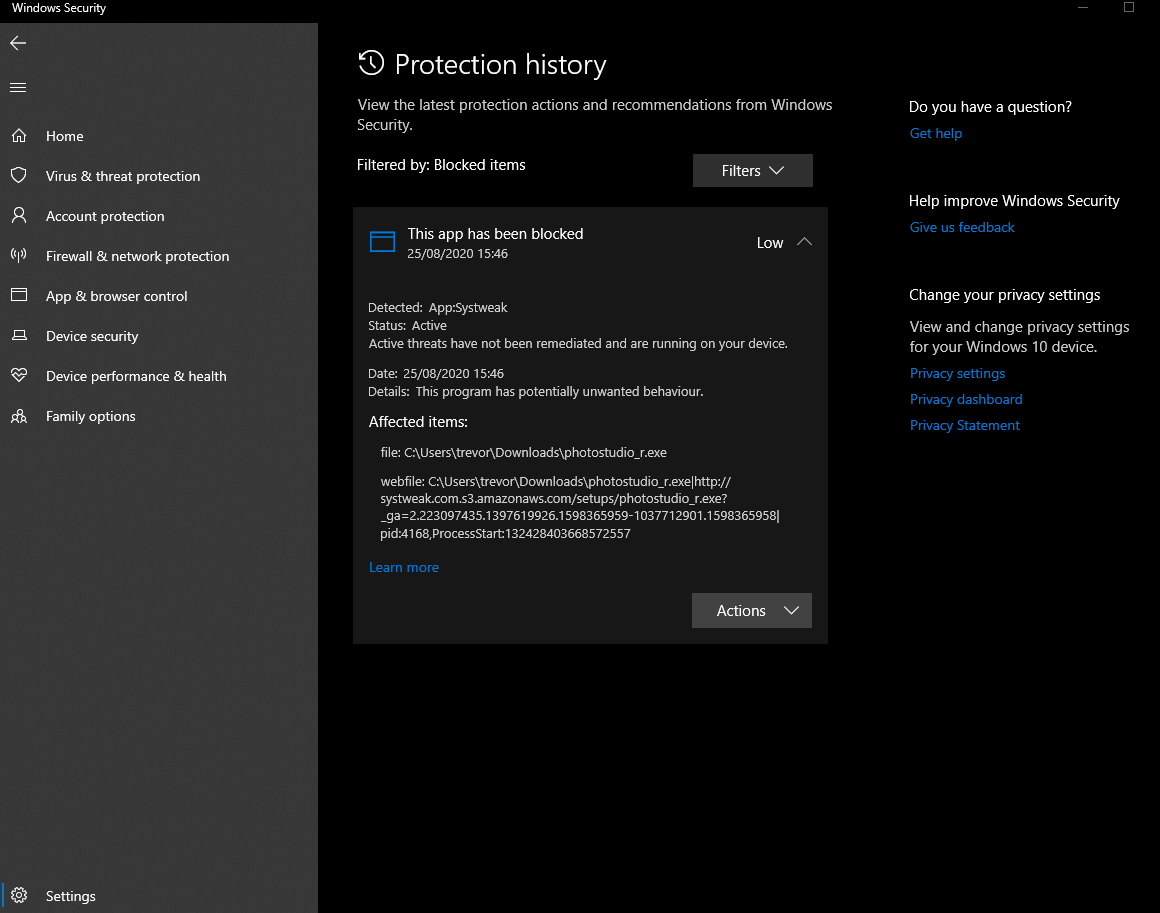Click the Account protection person icon
The width and height of the screenshot is (1160, 913).
[19, 215]
